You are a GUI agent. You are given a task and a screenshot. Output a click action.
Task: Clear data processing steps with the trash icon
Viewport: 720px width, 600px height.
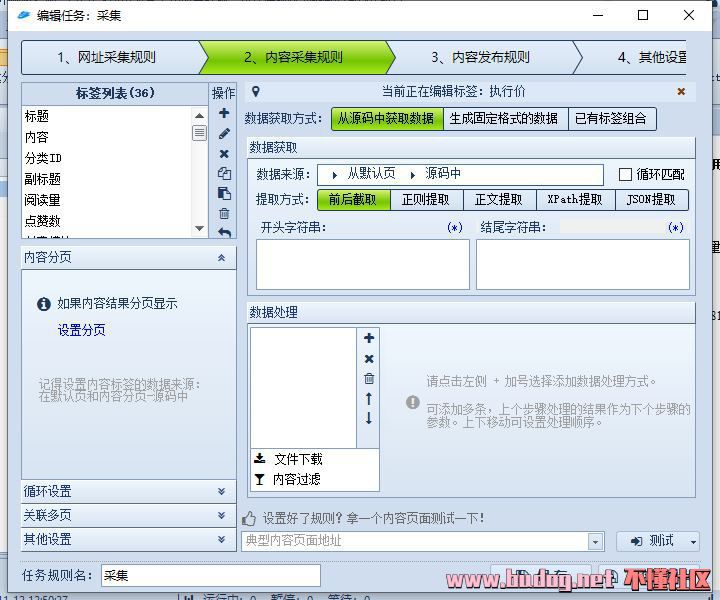click(369, 379)
